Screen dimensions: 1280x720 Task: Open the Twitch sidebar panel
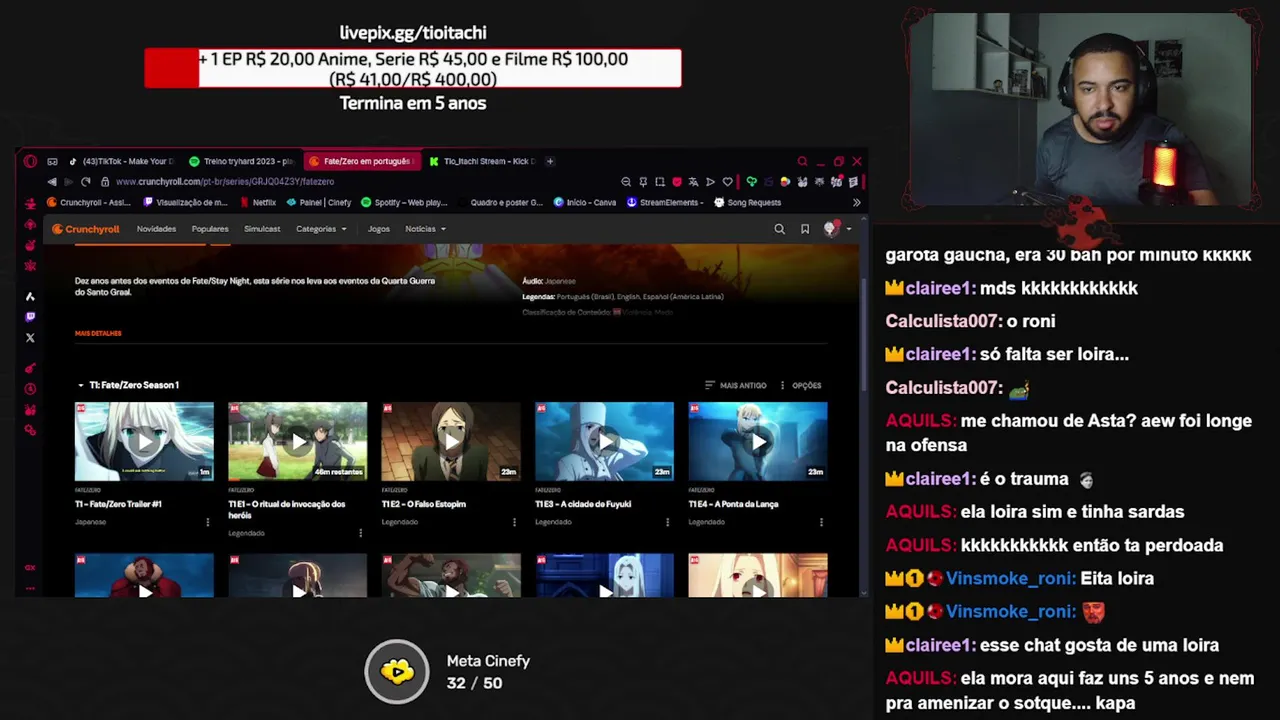[30, 317]
